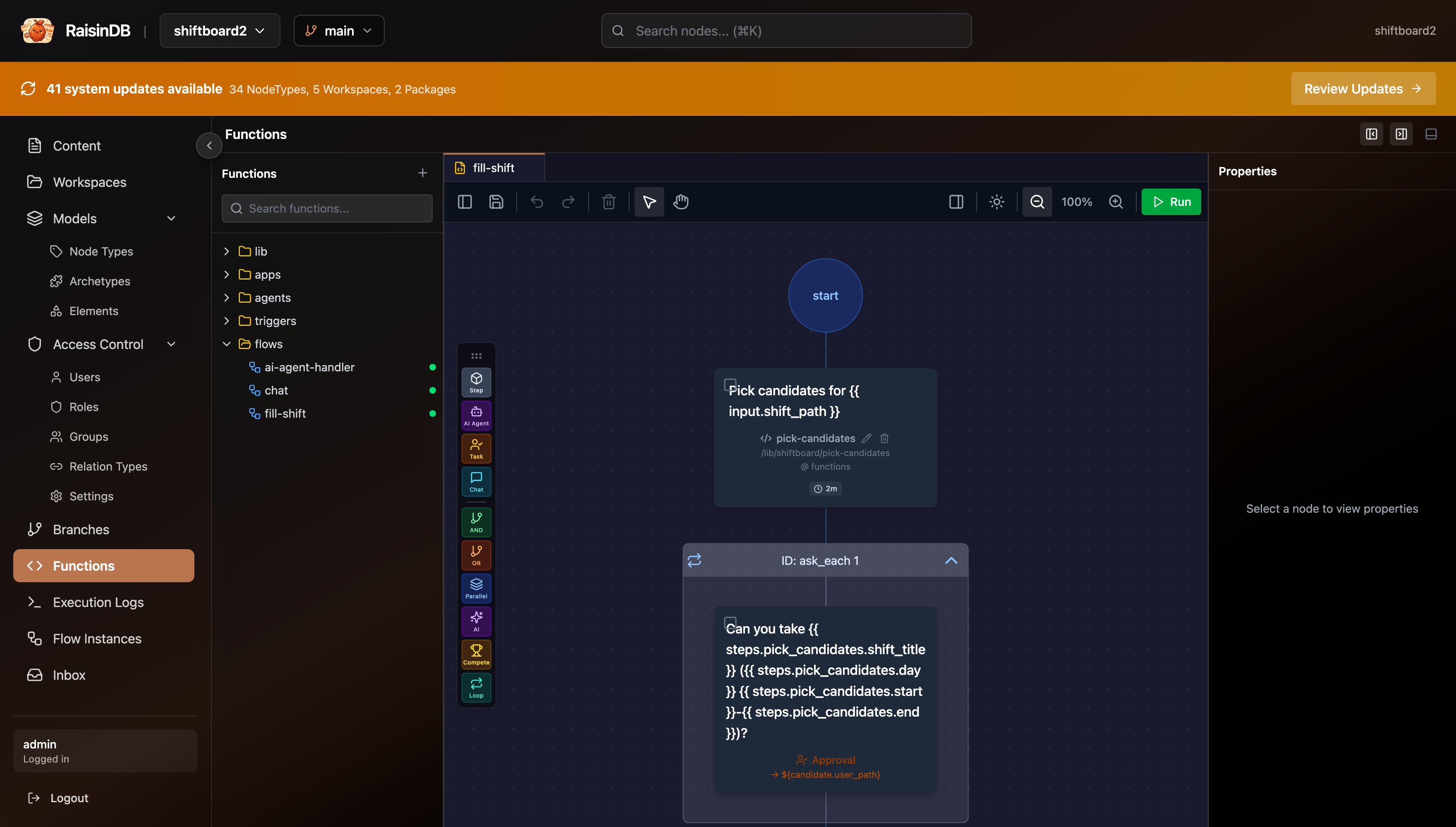Select the pointer selection tool

(649, 202)
